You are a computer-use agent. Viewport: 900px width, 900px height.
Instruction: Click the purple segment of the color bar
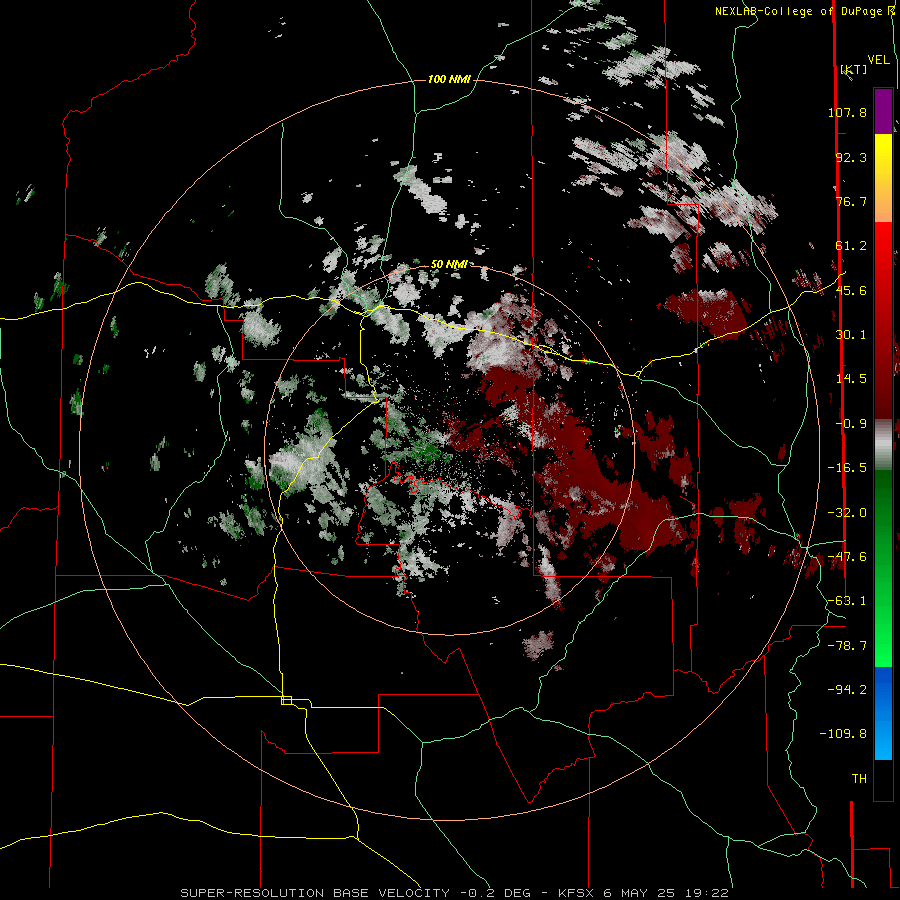click(x=883, y=111)
